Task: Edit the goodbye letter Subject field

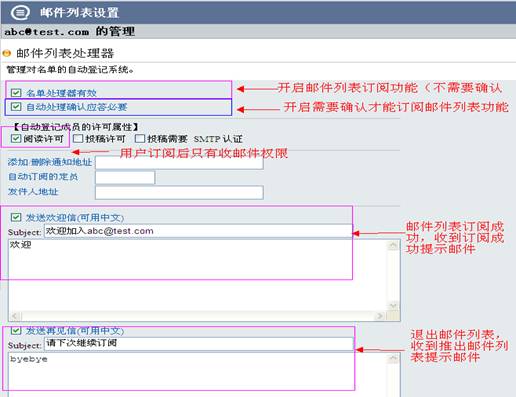Action: tap(199, 344)
